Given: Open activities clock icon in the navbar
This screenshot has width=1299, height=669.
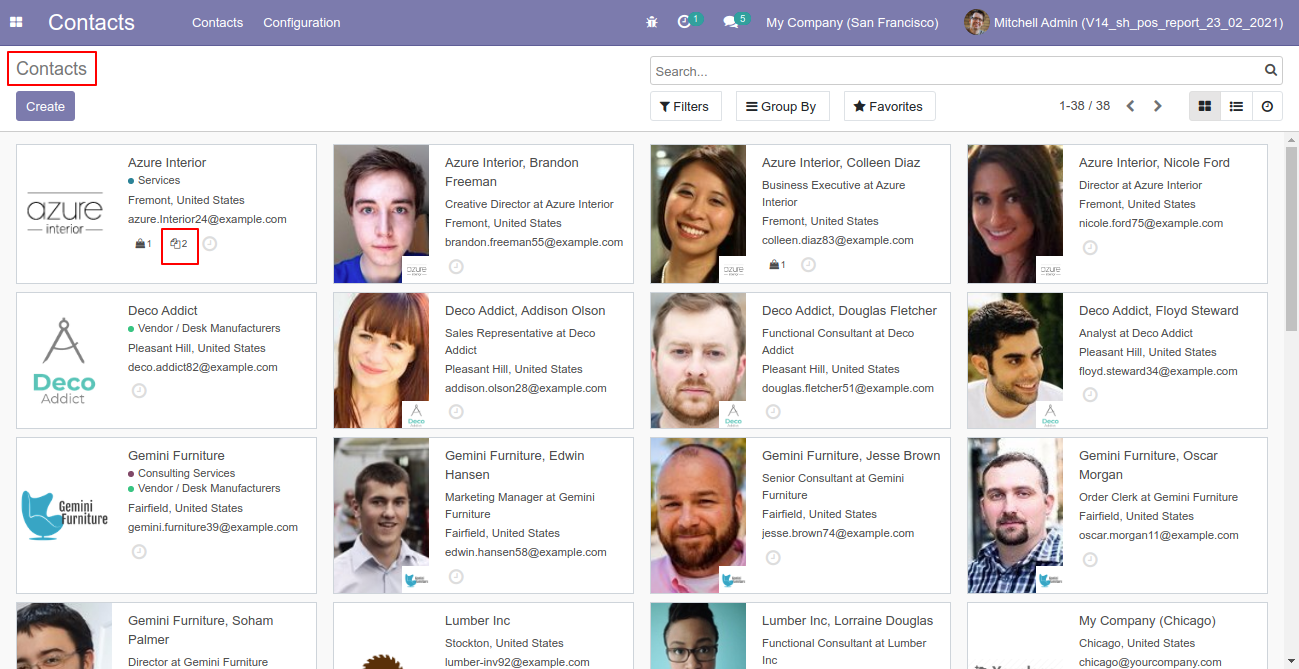Looking at the screenshot, I should click(684, 22).
